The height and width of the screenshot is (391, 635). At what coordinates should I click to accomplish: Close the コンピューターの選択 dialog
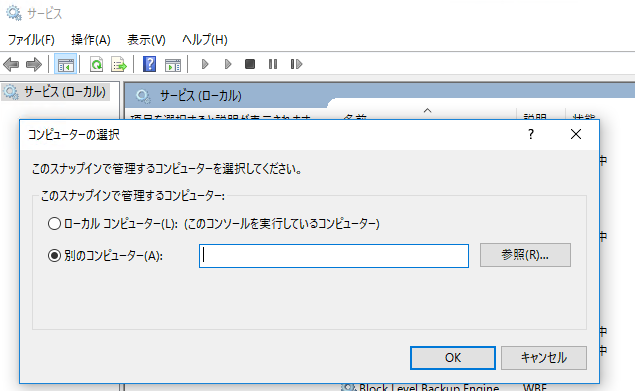click(x=576, y=134)
